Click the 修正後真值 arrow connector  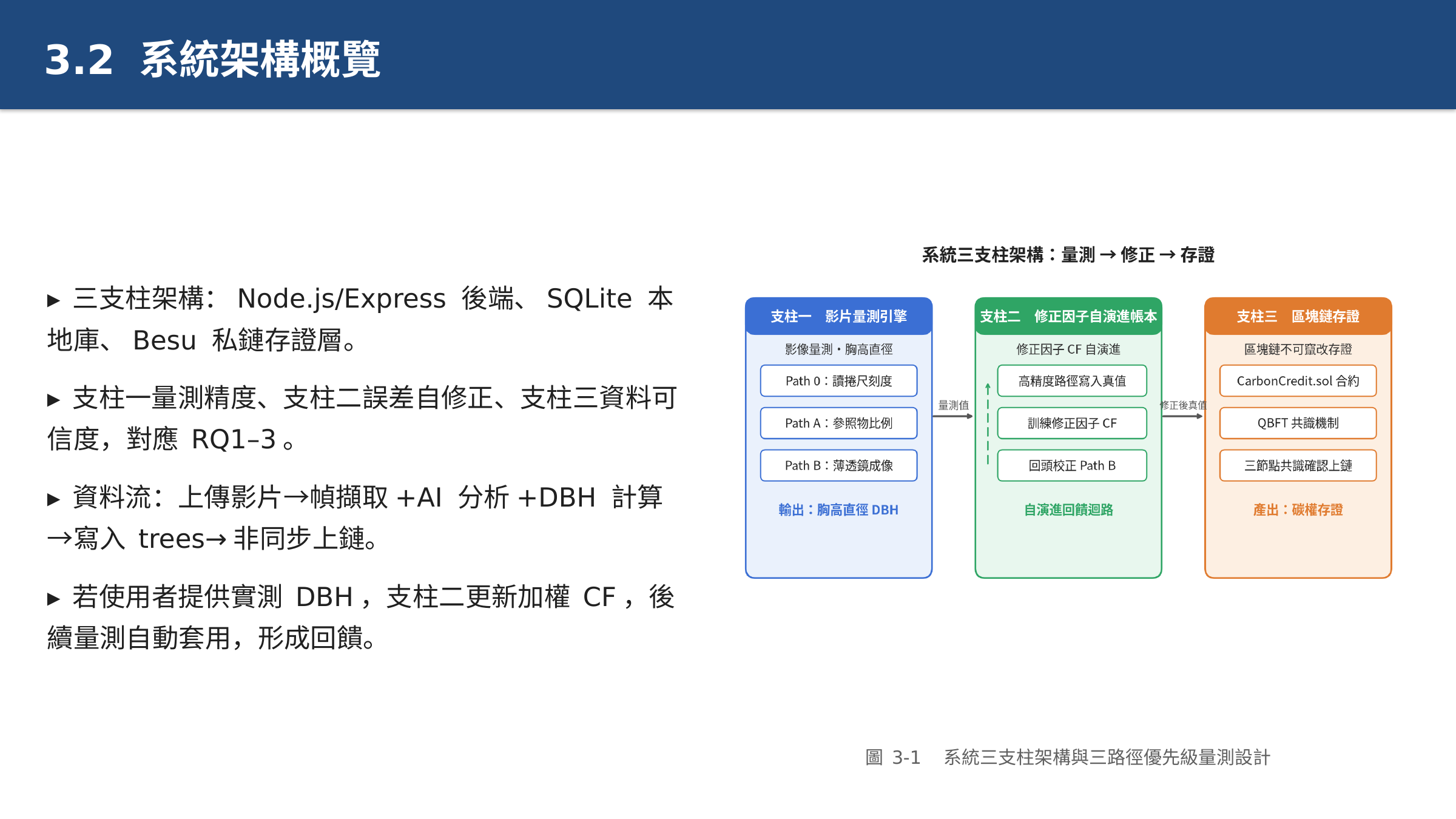click(x=1182, y=416)
